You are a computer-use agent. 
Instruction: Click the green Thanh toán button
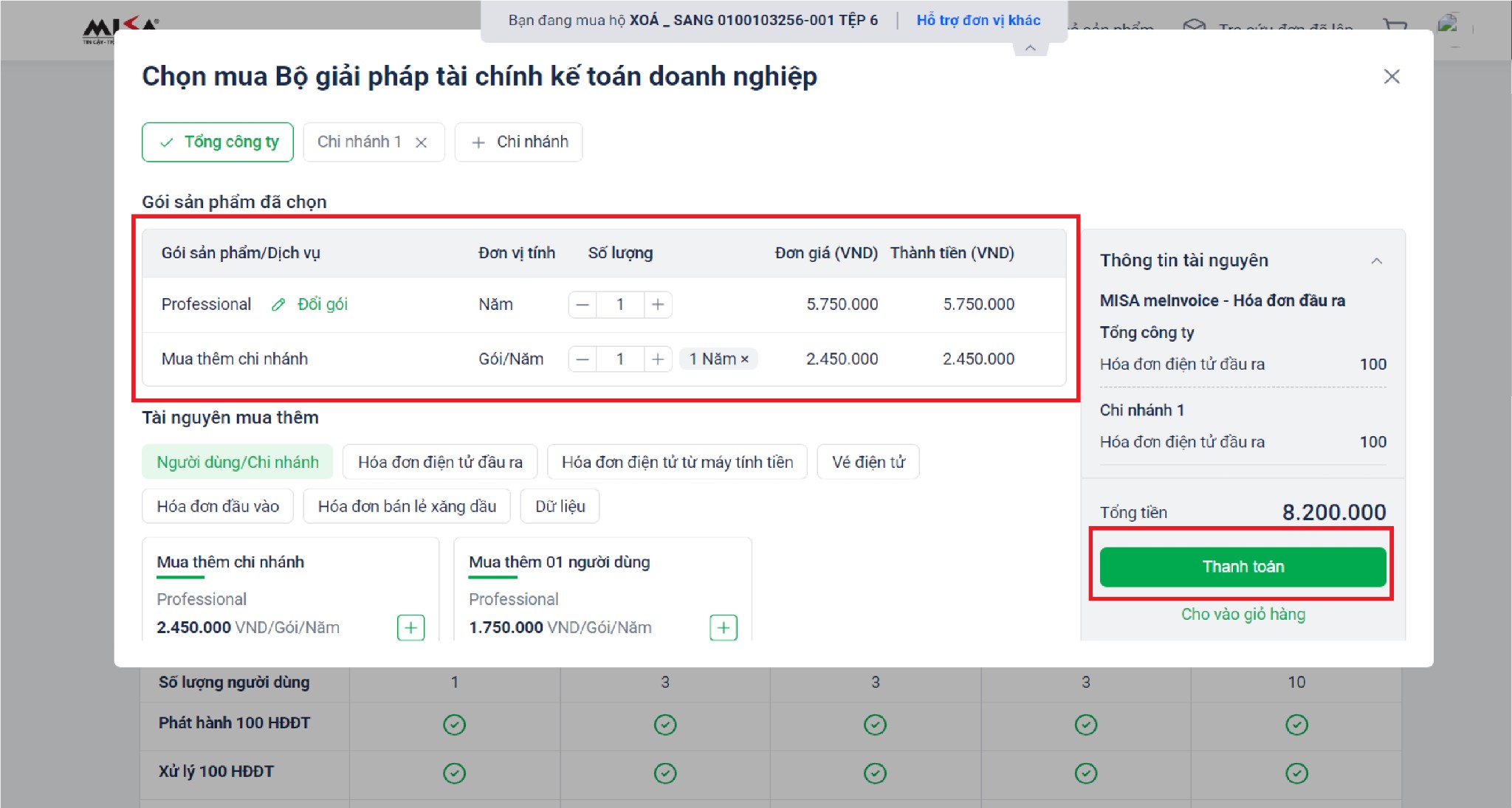coord(1243,567)
